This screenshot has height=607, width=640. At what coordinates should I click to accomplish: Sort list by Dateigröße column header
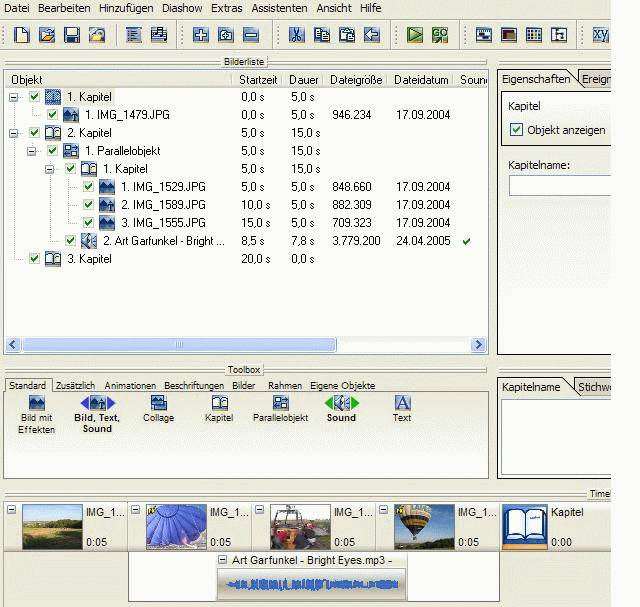point(356,79)
